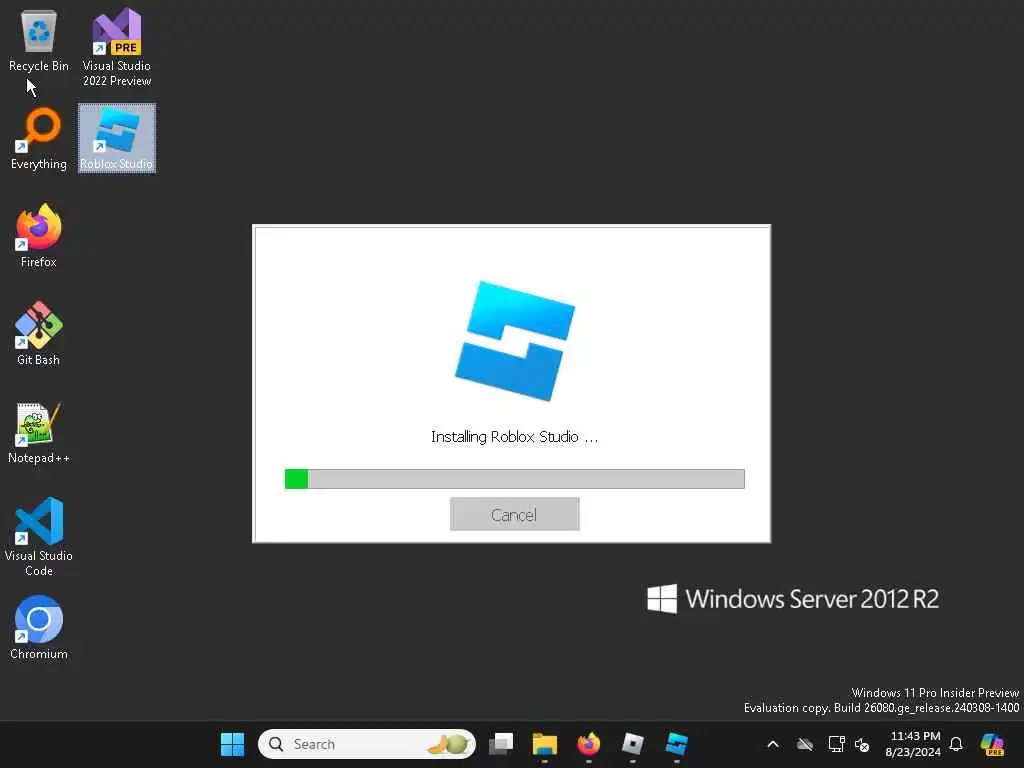Open the Windows Start menu
Viewport: 1024px width, 768px height.
click(232, 744)
